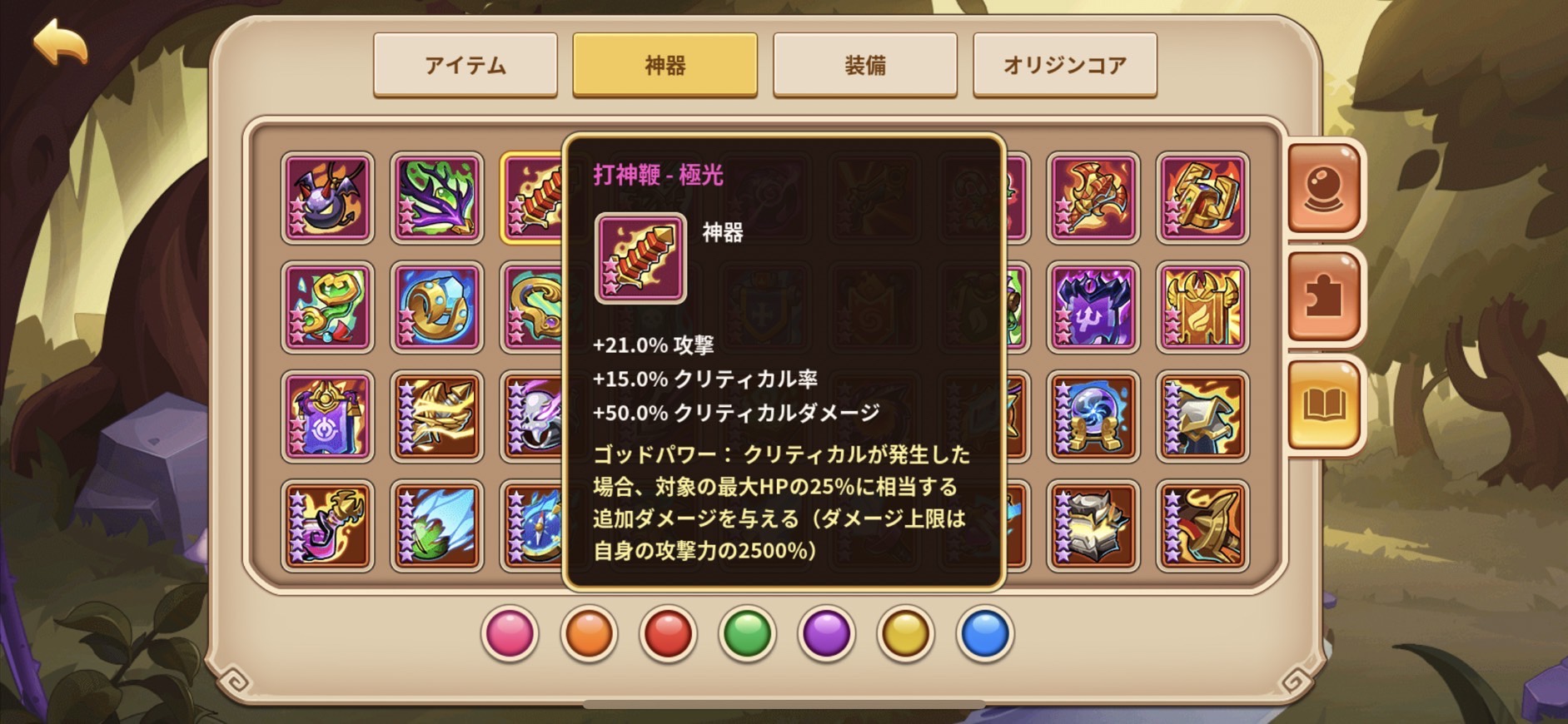Open the オリジンコア tab
This screenshot has height=724, width=1568.
(1065, 65)
